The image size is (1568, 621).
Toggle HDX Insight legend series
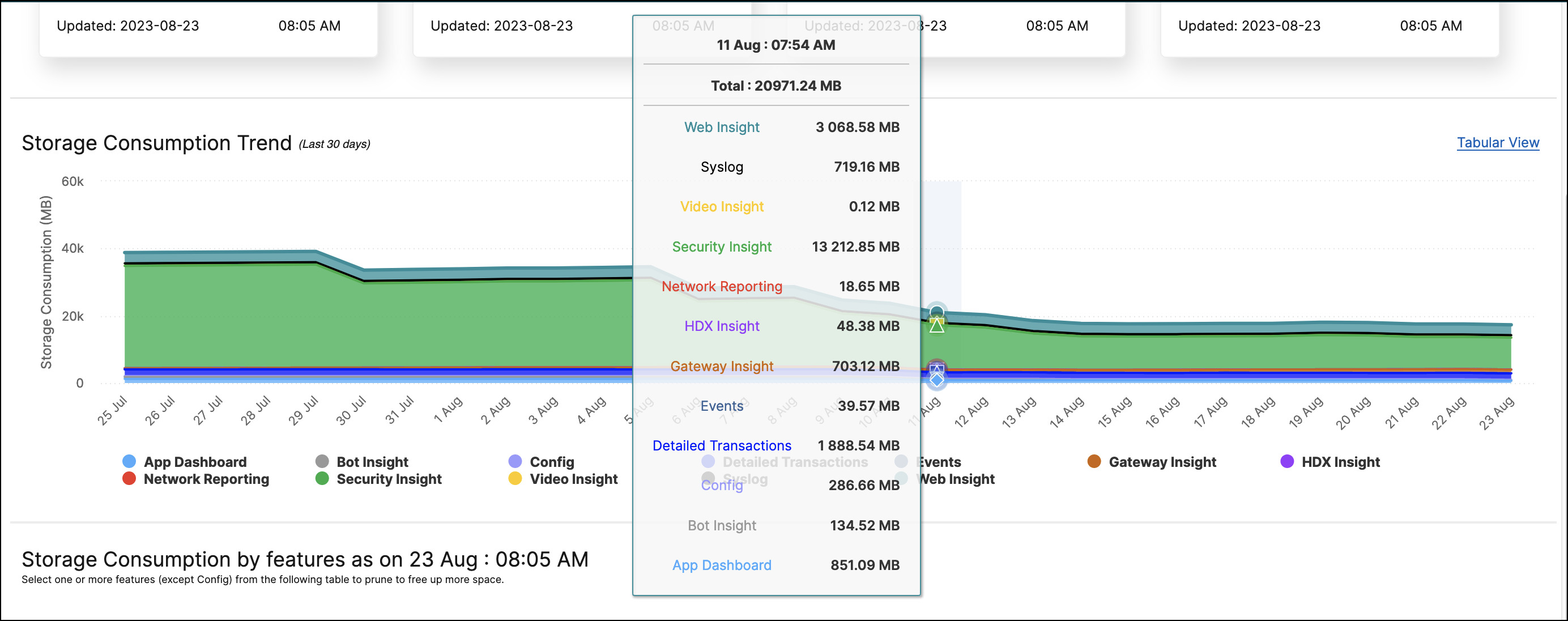click(1330, 461)
